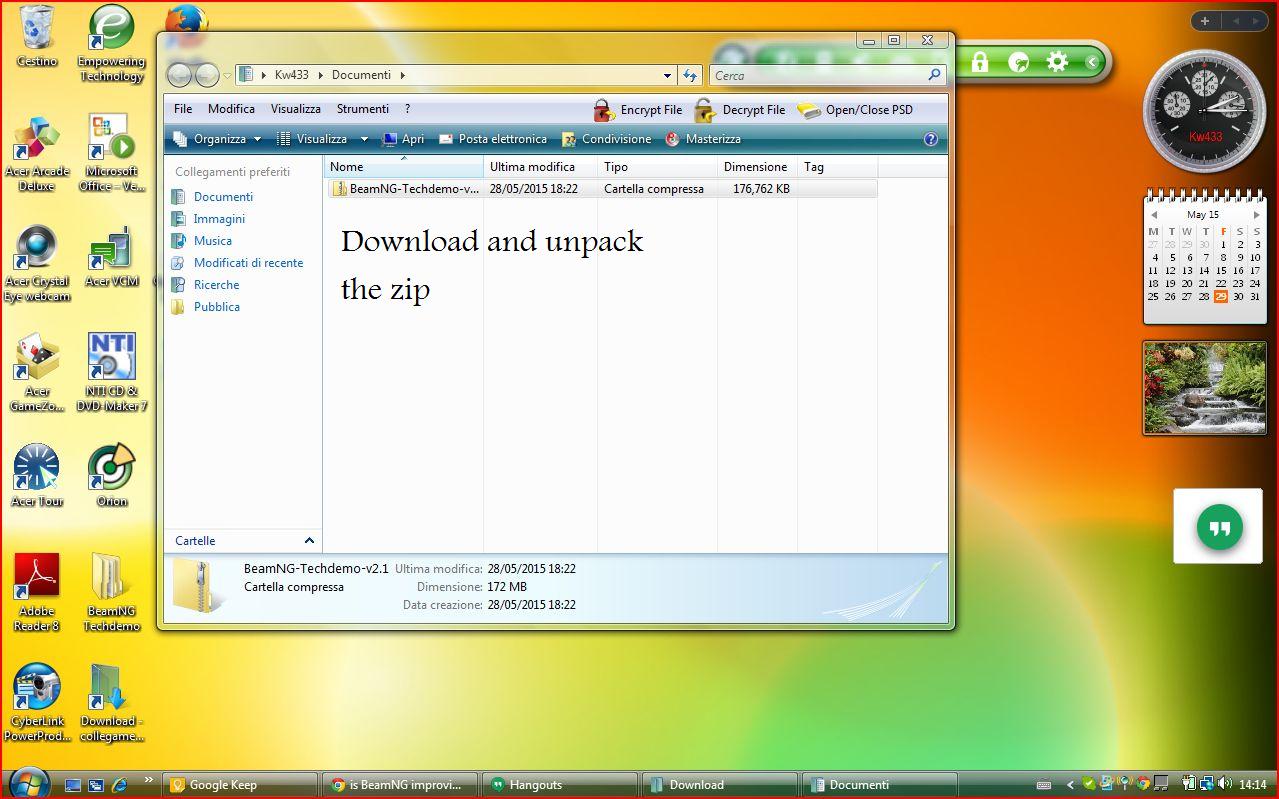1279x799 pixels.
Task: Open Download collegamento desktop shortcut
Action: [111, 702]
